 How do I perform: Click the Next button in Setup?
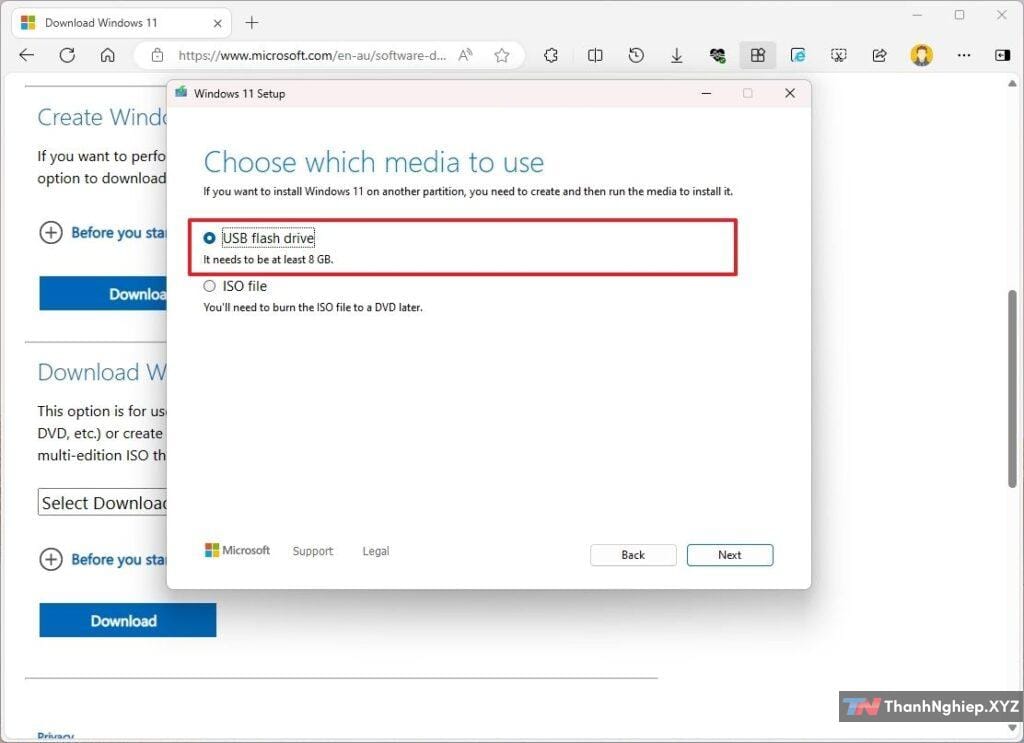click(x=729, y=555)
